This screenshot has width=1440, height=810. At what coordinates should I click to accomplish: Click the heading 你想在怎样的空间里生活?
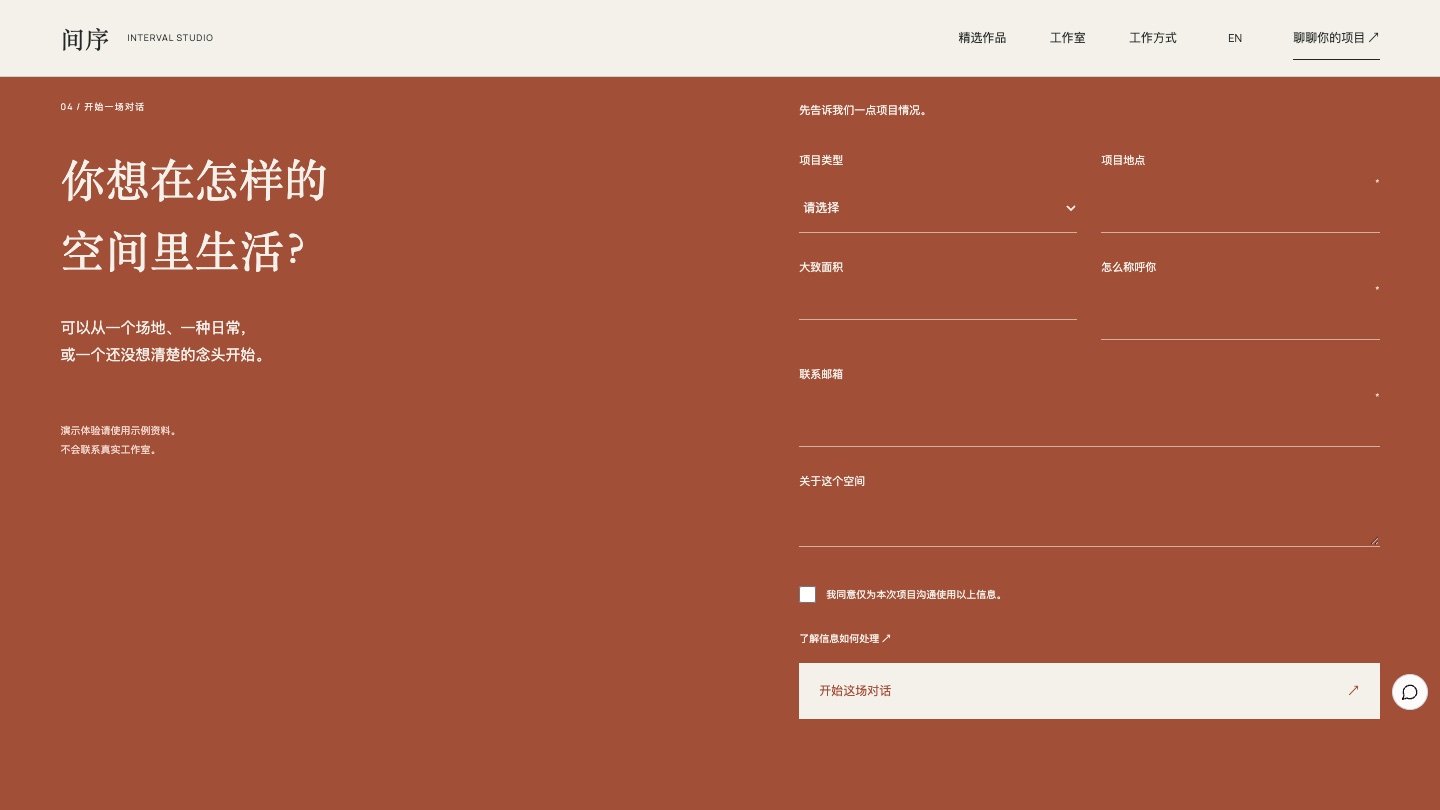coord(195,216)
